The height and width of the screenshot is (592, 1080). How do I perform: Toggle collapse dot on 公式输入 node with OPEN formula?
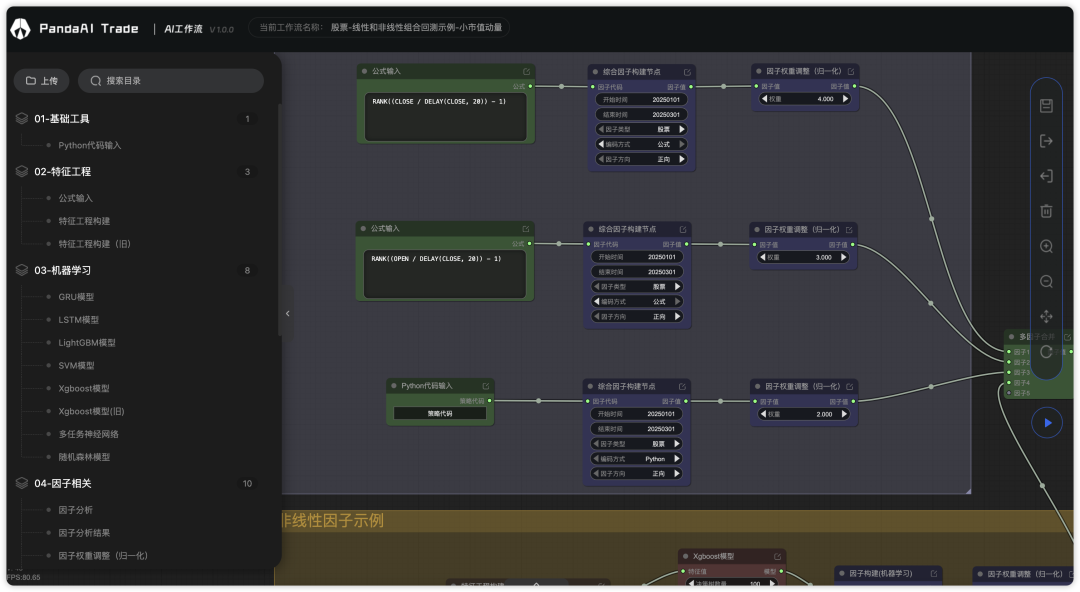(364, 229)
